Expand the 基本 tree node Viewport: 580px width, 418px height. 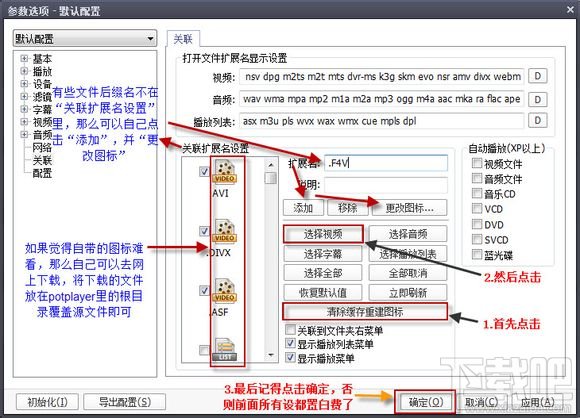(24, 58)
